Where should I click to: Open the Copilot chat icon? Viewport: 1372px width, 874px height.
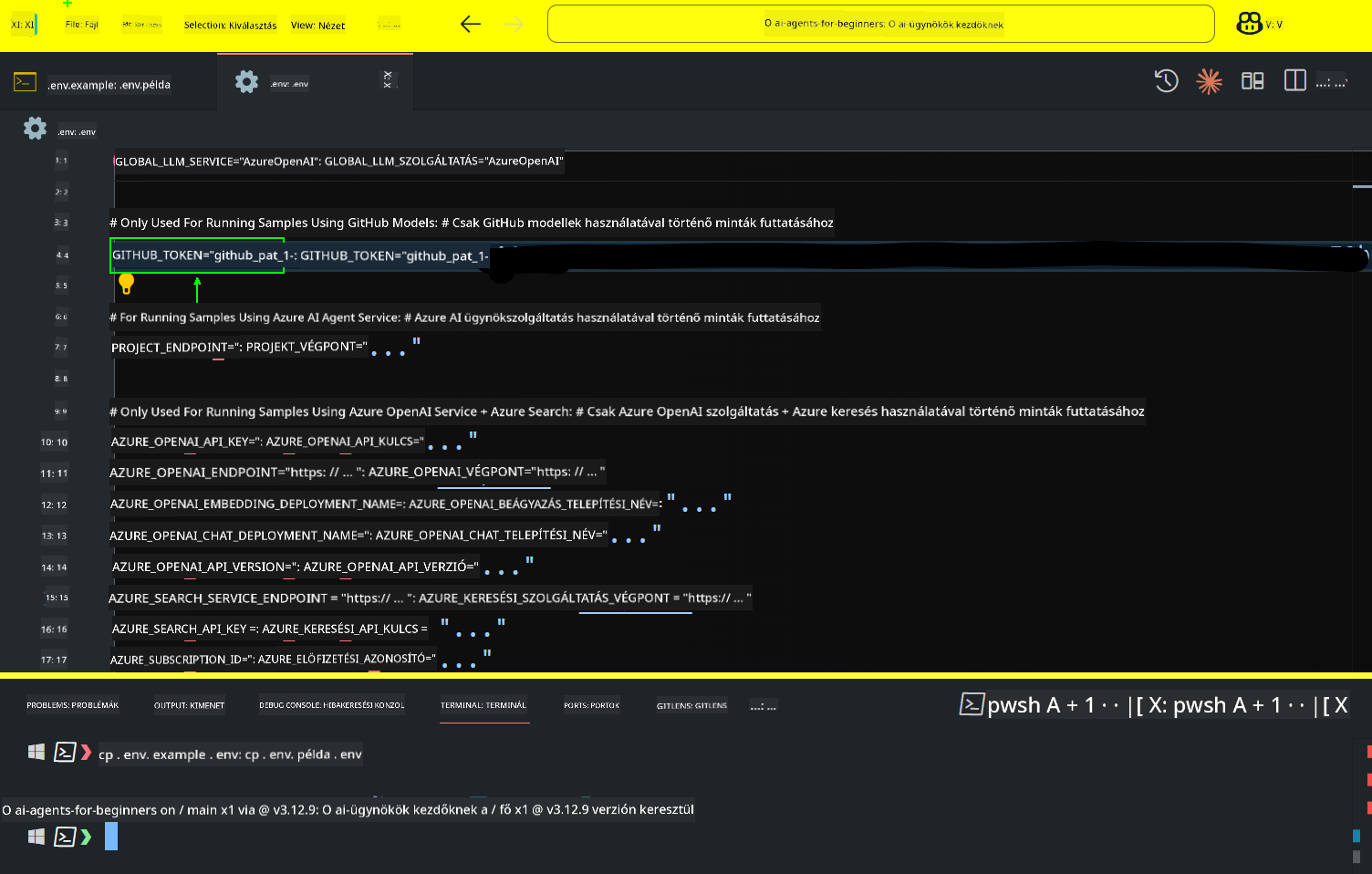click(x=1249, y=24)
